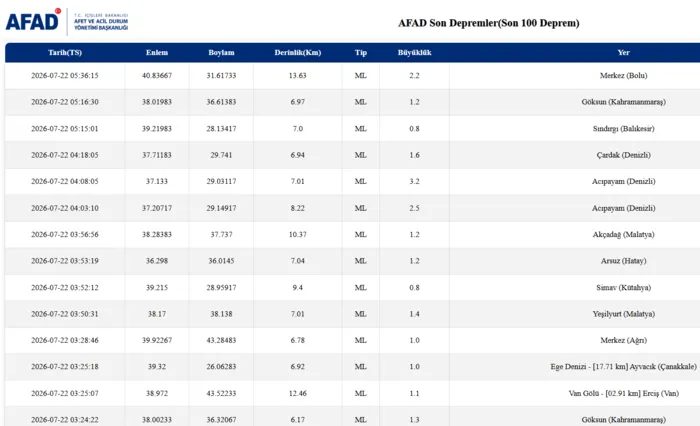Click depth value 6.97
The width and height of the screenshot is (700, 426).
point(297,102)
